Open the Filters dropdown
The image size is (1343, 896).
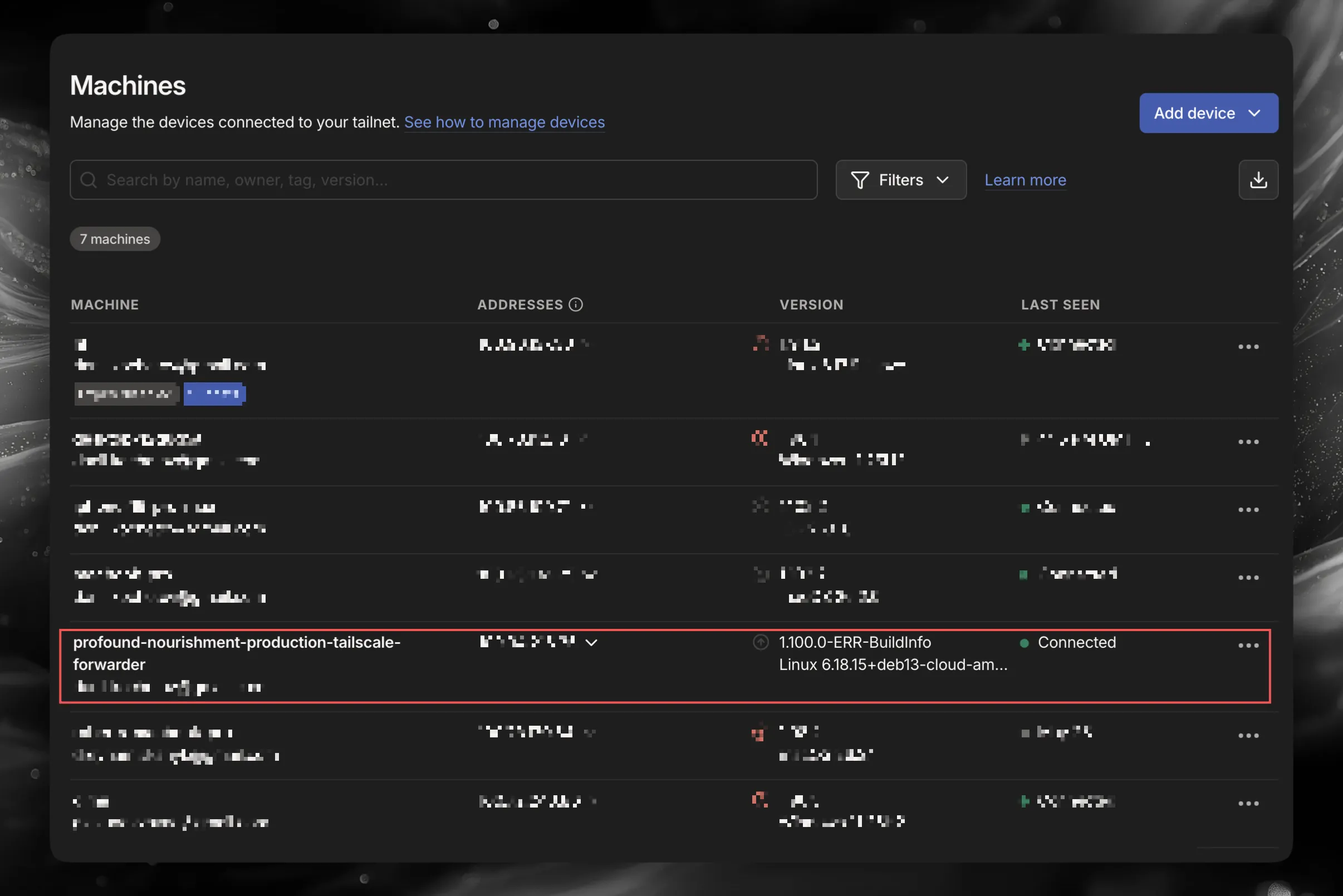pyautogui.click(x=900, y=180)
